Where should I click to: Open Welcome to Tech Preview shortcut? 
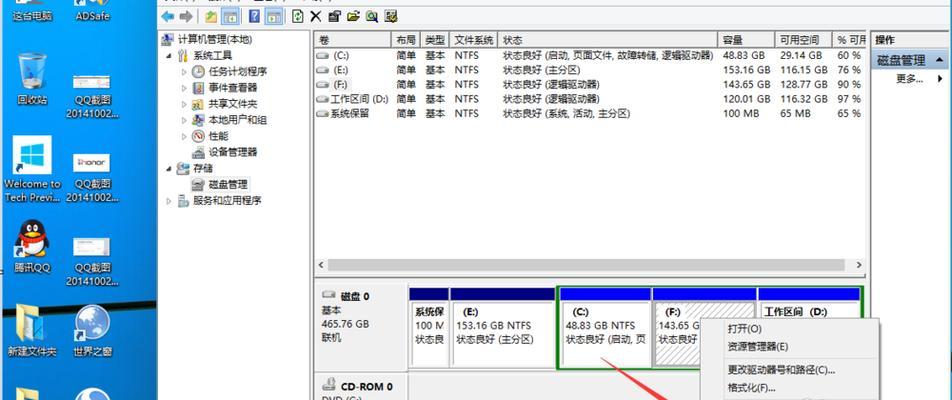click(x=32, y=169)
